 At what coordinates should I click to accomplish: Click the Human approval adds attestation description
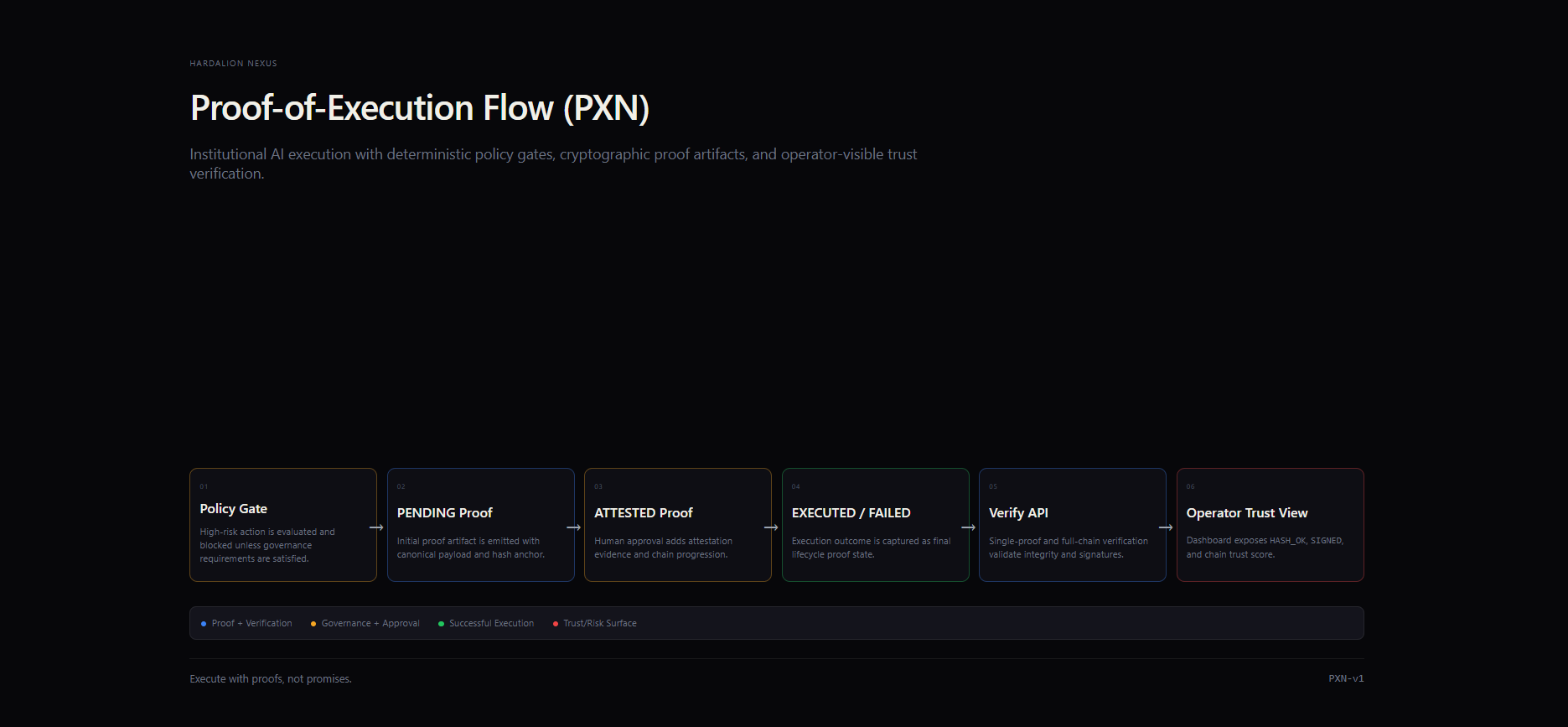click(663, 548)
